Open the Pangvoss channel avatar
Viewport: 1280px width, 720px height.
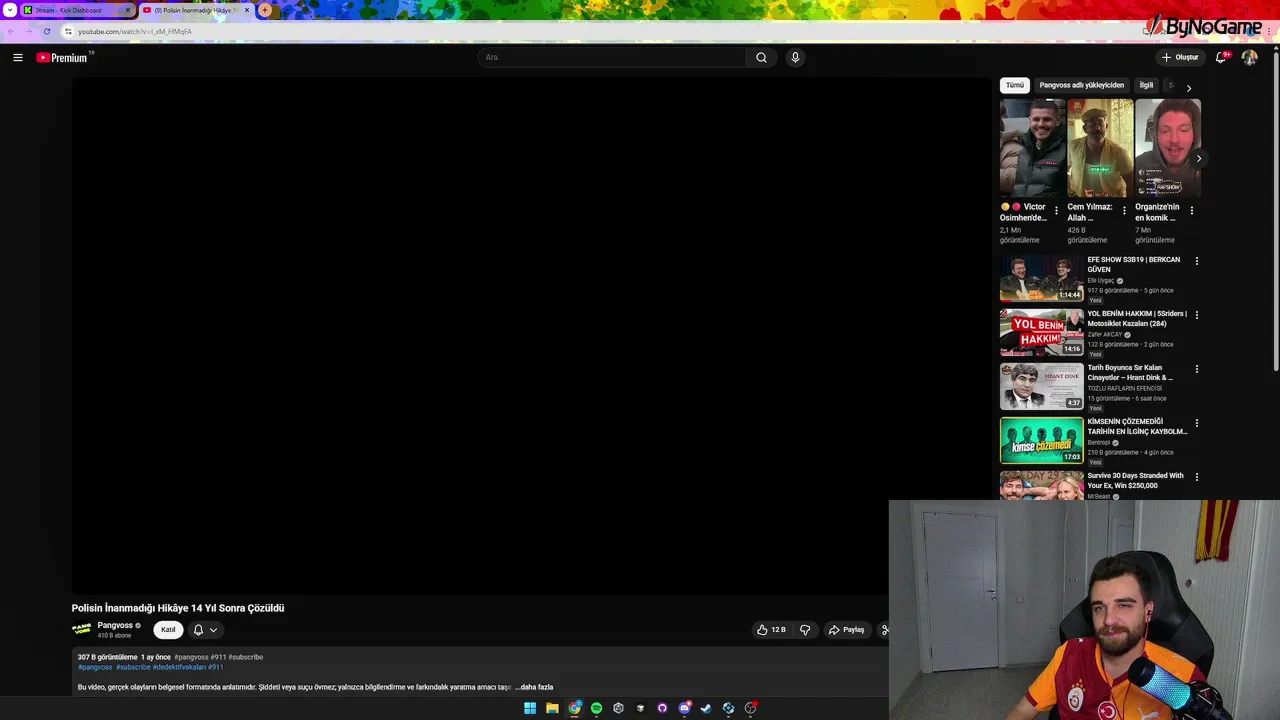[x=82, y=629]
